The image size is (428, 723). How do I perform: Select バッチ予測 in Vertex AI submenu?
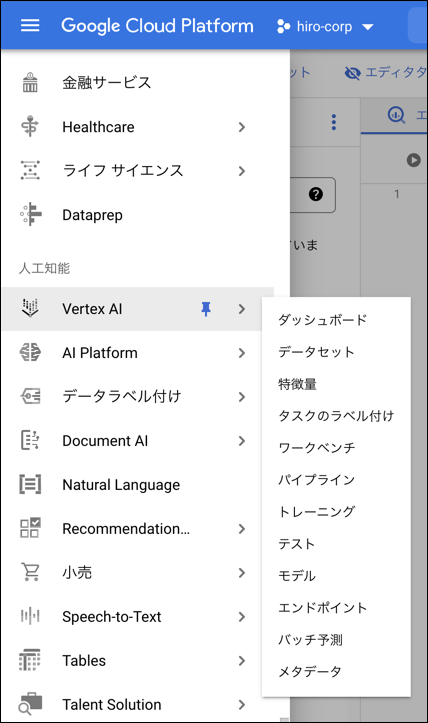point(310,640)
